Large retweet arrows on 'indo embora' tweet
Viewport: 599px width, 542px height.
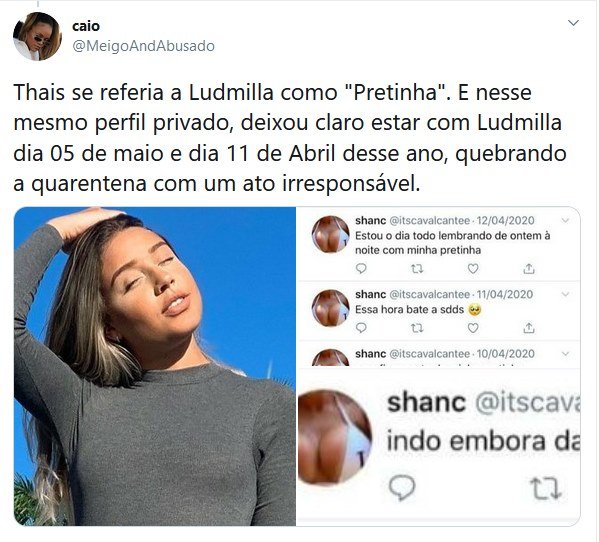(546, 489)
